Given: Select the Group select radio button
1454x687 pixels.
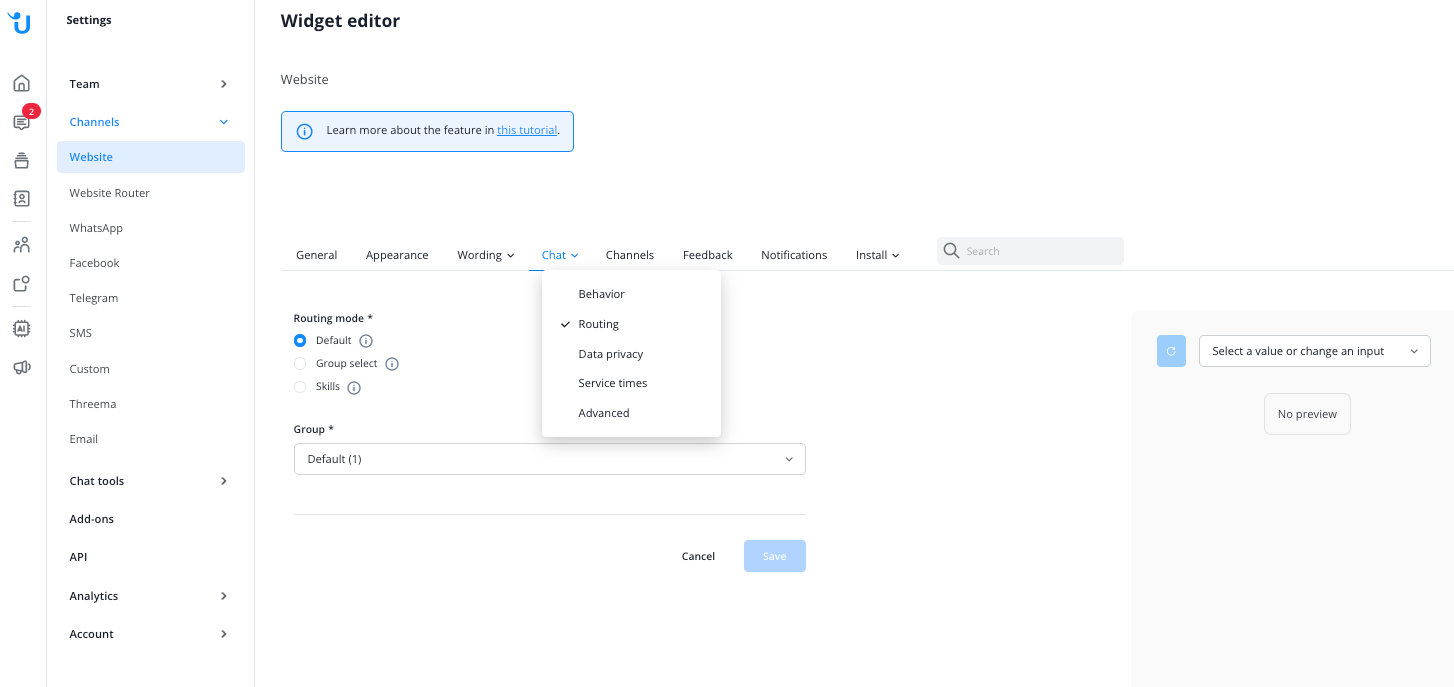Looking at the screenshot, I should coord(300,364).
